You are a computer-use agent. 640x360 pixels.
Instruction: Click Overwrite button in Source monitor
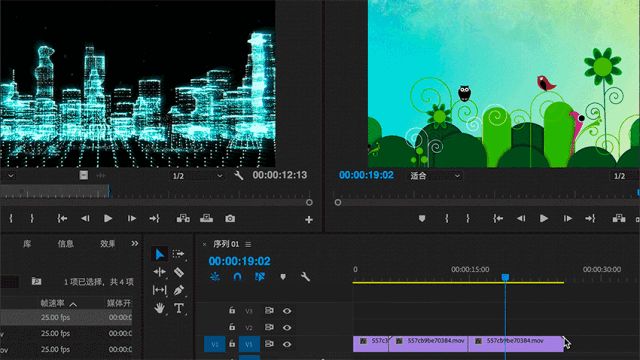point(207,219)
